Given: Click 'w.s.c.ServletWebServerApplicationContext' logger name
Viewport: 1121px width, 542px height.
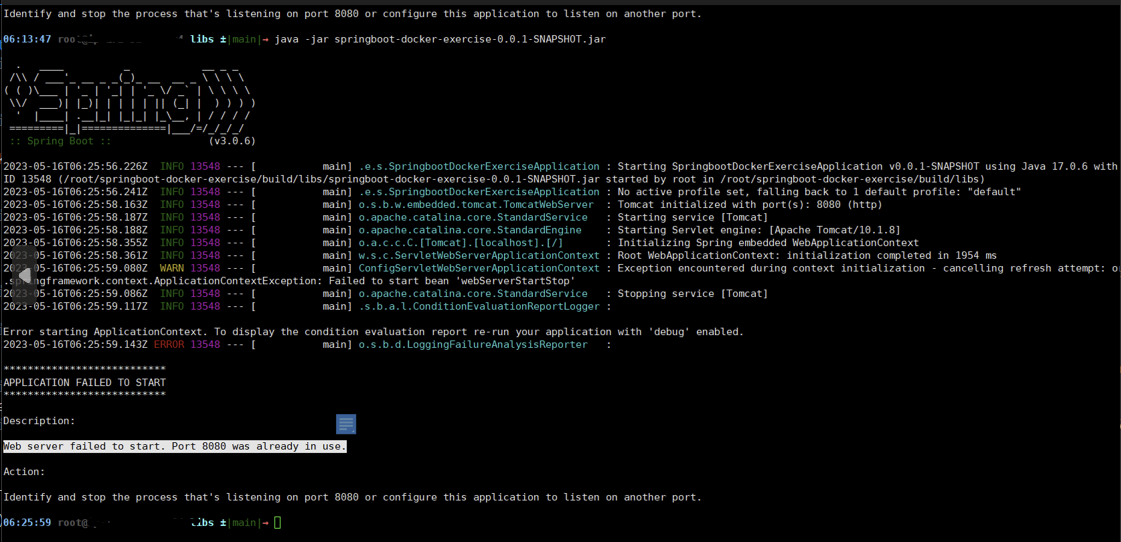Looking at the screenshot, I should pyautogui.click(x=478, y=256).
